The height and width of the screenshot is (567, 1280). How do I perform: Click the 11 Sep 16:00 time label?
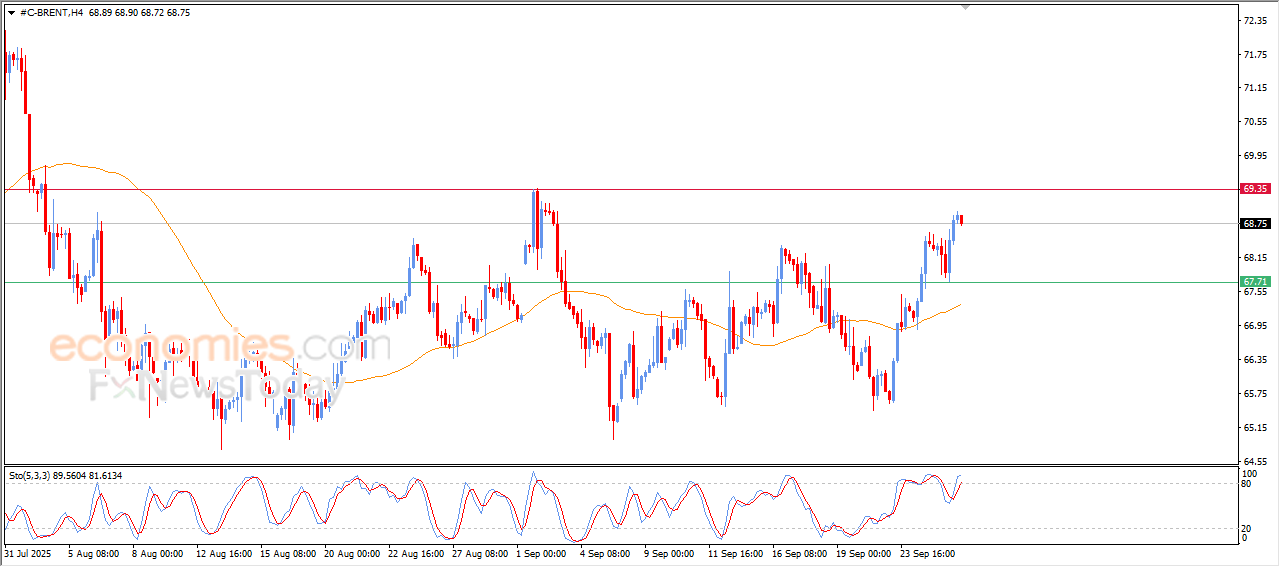pos(735,552)
